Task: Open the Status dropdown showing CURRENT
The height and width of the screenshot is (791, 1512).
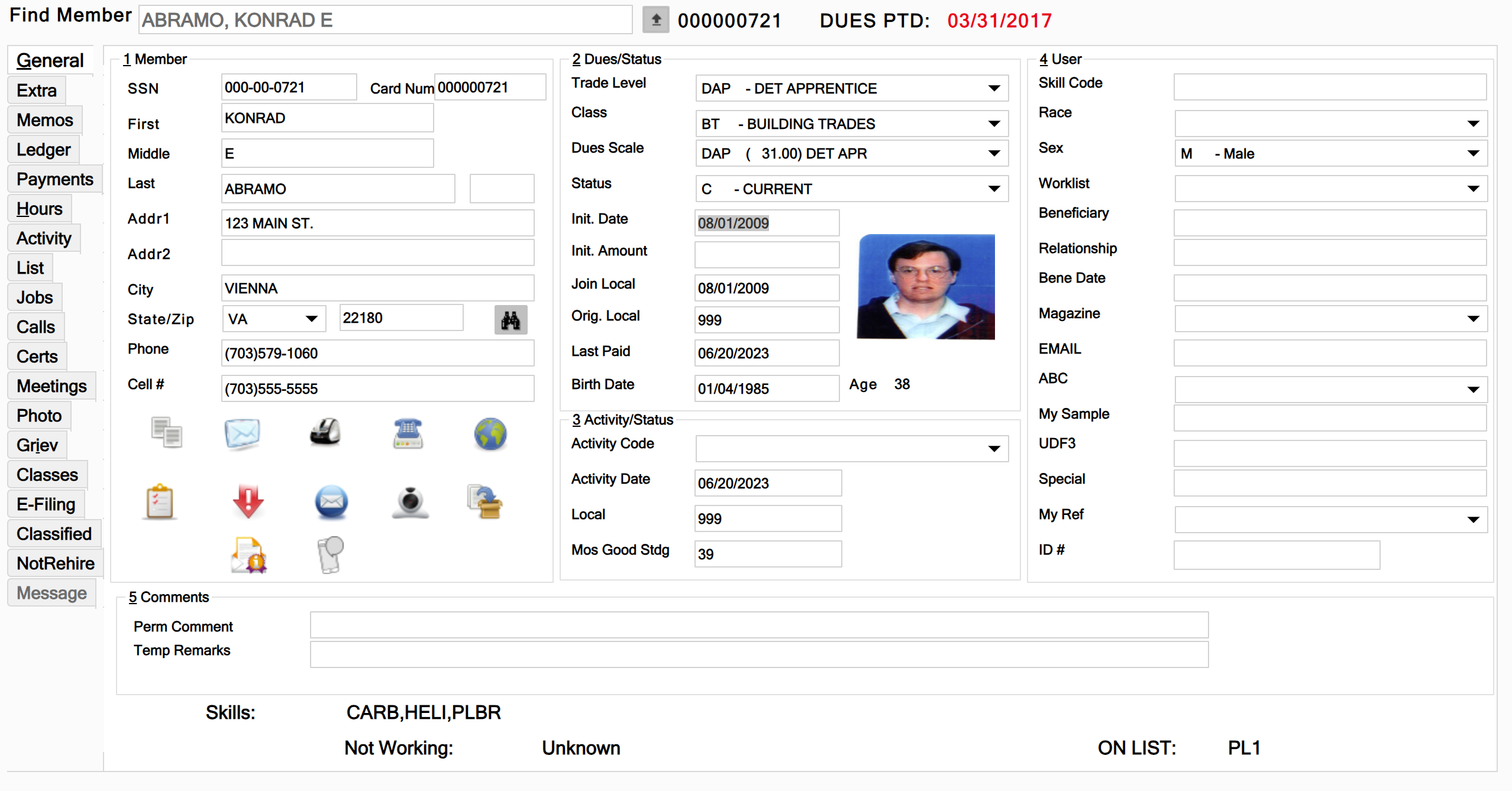Action: click(994, 189)
